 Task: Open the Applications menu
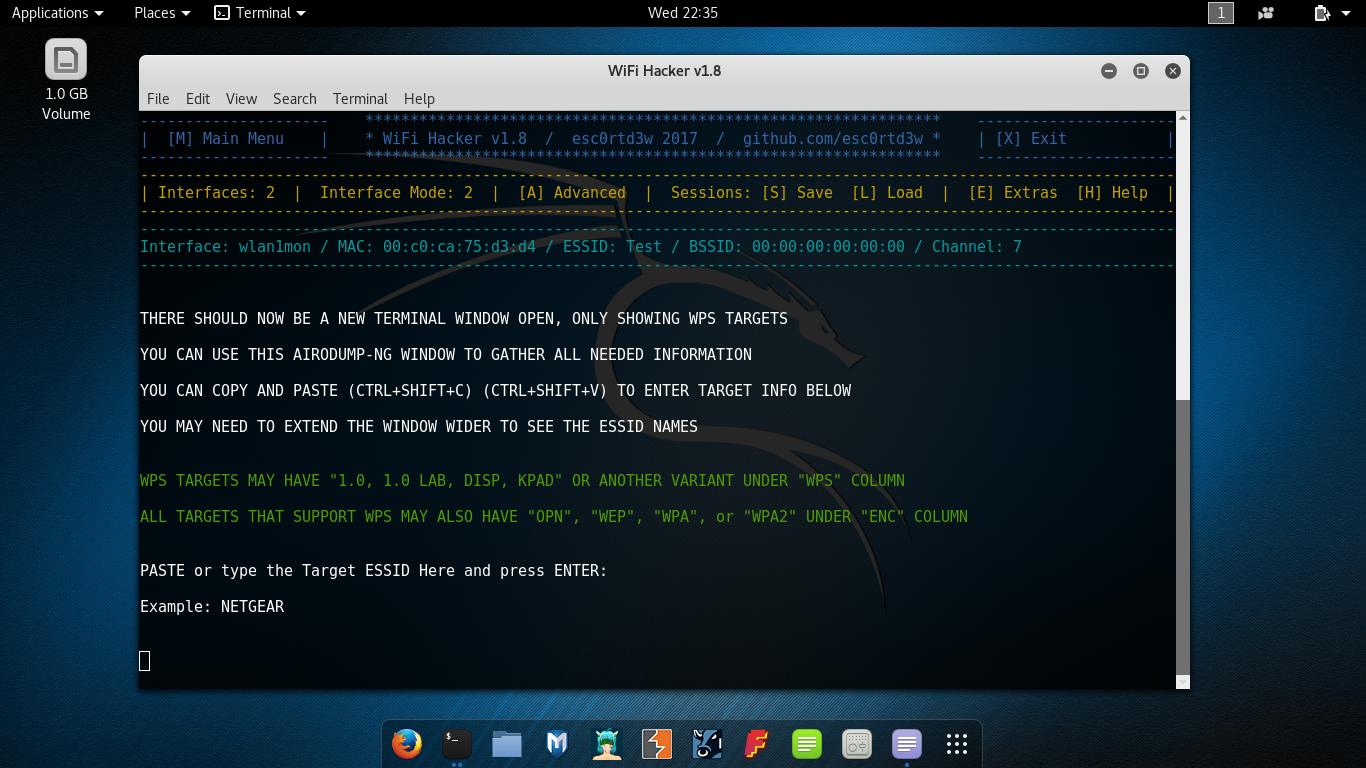pos(57,13)
